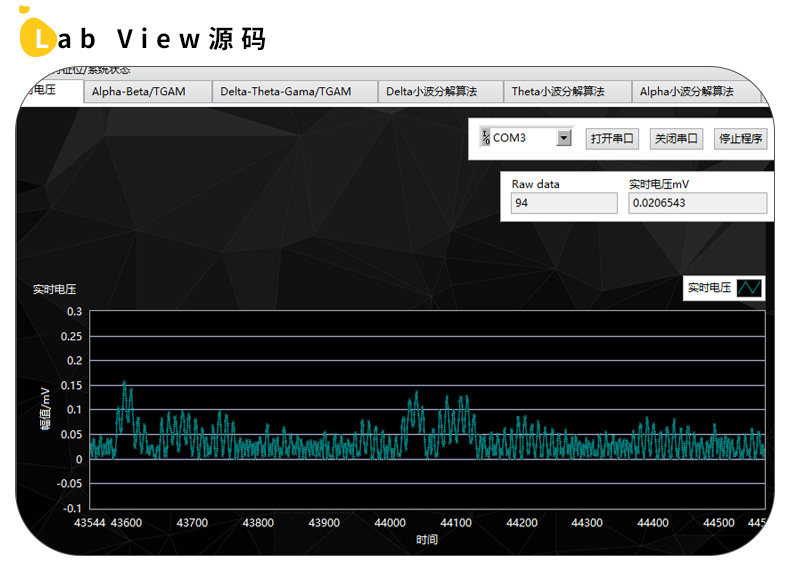The height and width of the screenshot is (563, 790).
Task: Click the X-axis label 44300
Action: (x=587, y=523)
